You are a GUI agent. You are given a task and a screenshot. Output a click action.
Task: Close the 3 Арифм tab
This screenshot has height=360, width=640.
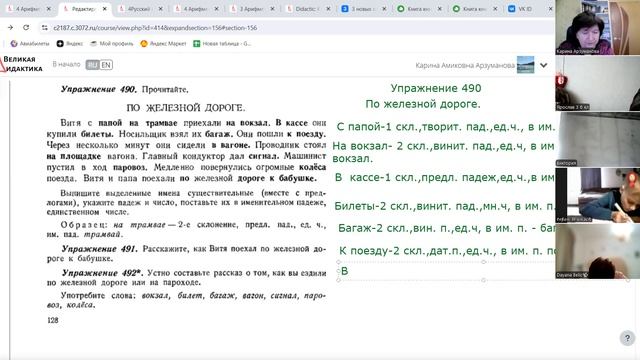(272, 9)
